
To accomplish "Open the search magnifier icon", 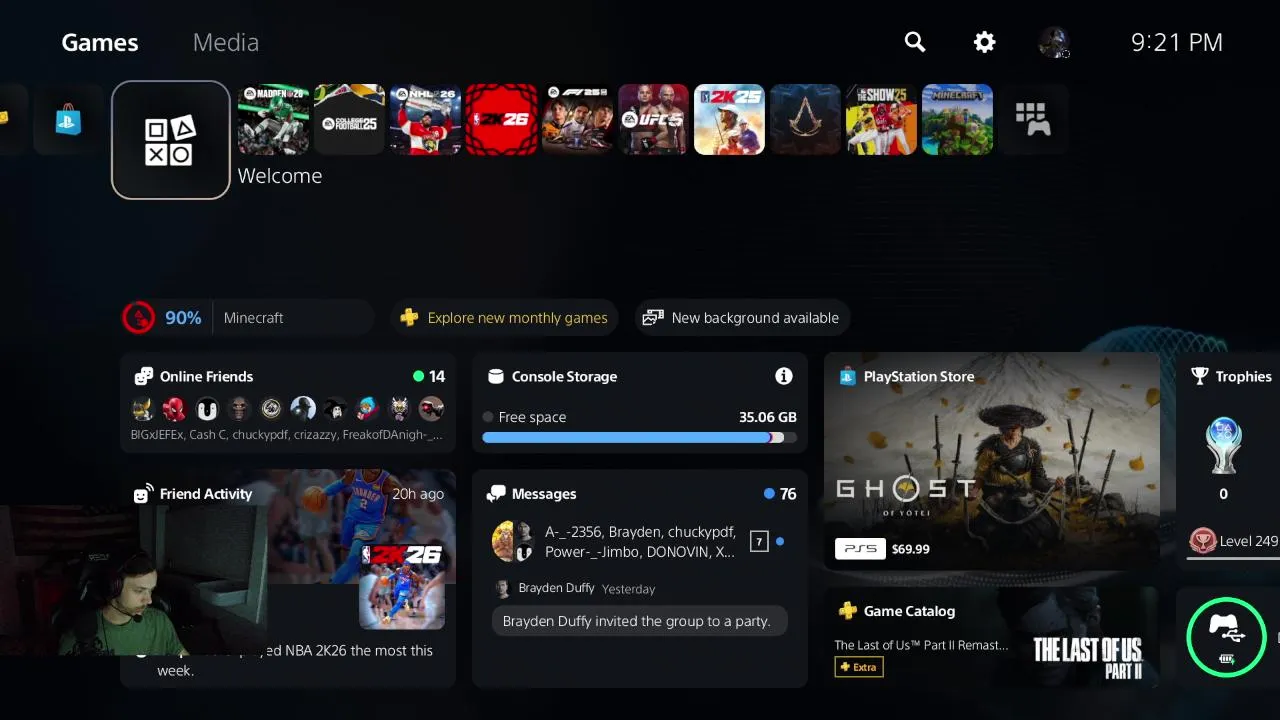I will click(915, 42).
